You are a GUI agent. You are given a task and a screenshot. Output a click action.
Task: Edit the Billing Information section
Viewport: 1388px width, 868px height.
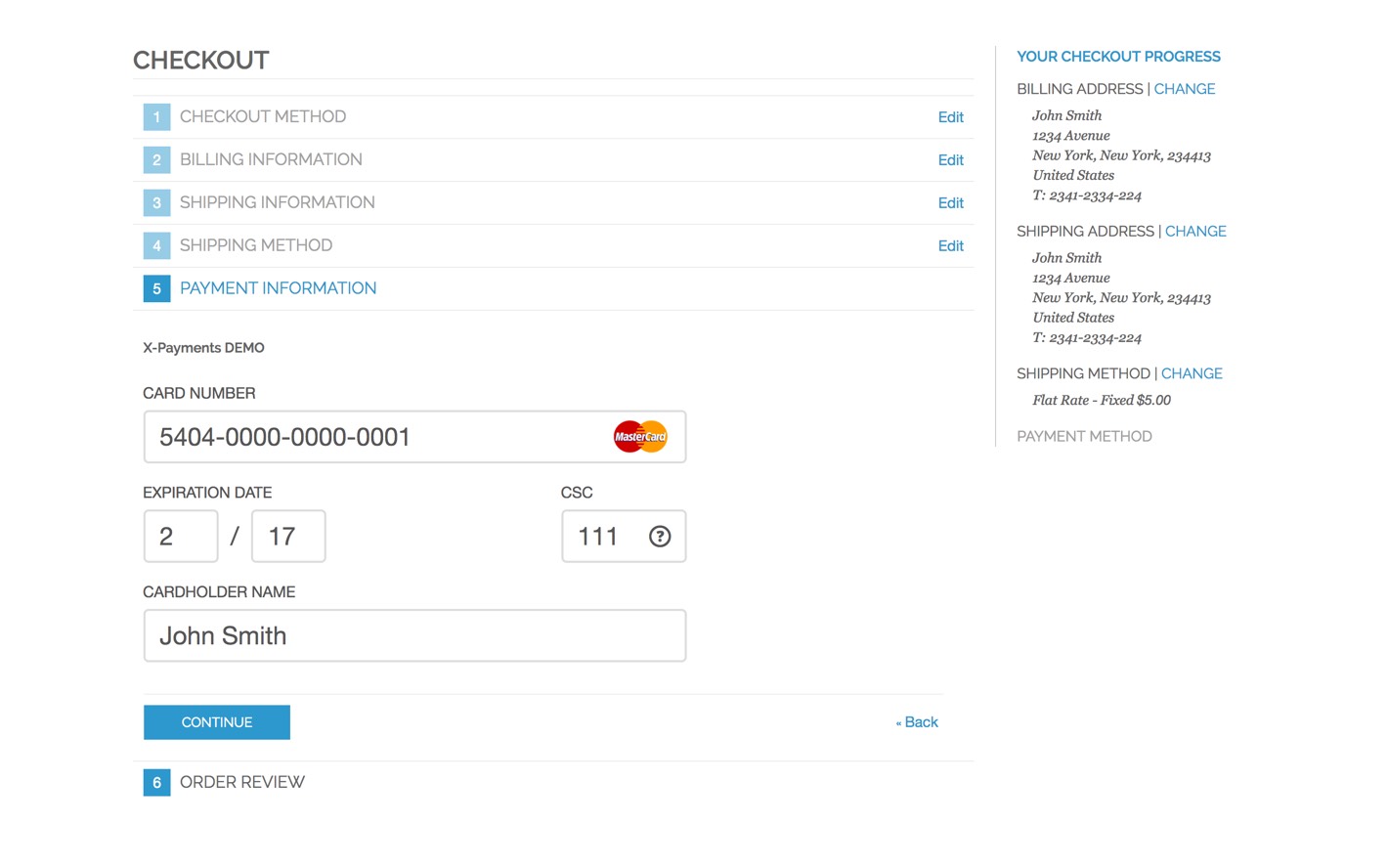[950, 159]
